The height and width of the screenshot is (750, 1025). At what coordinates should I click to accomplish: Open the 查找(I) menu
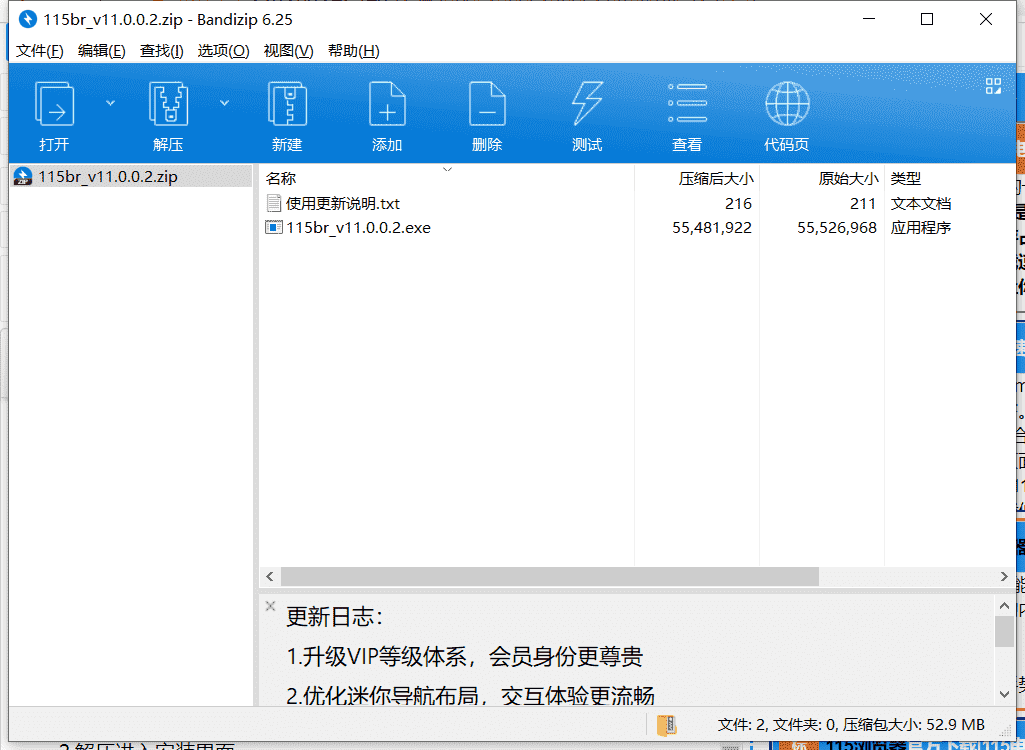point(161,51)
